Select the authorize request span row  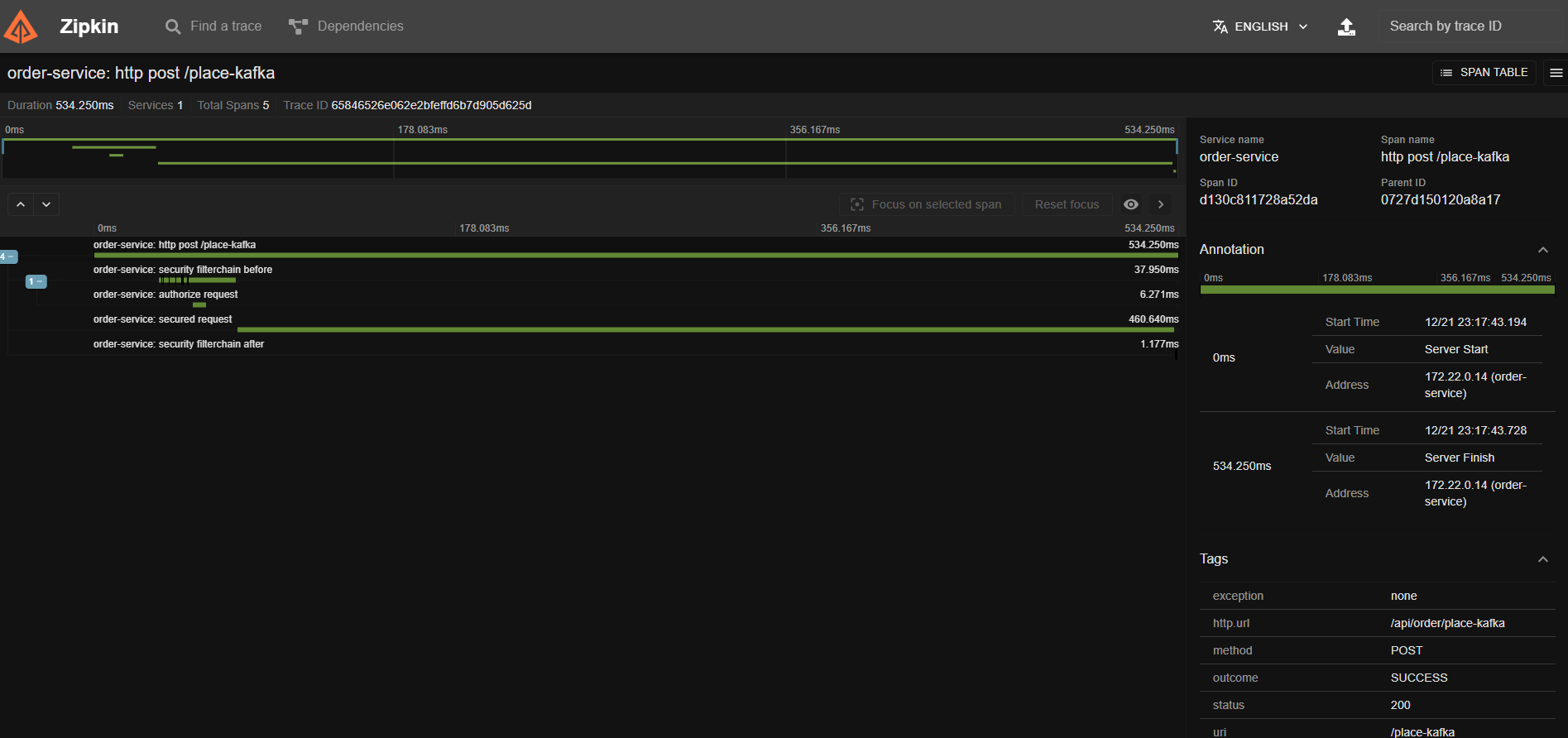pos(592,299)
